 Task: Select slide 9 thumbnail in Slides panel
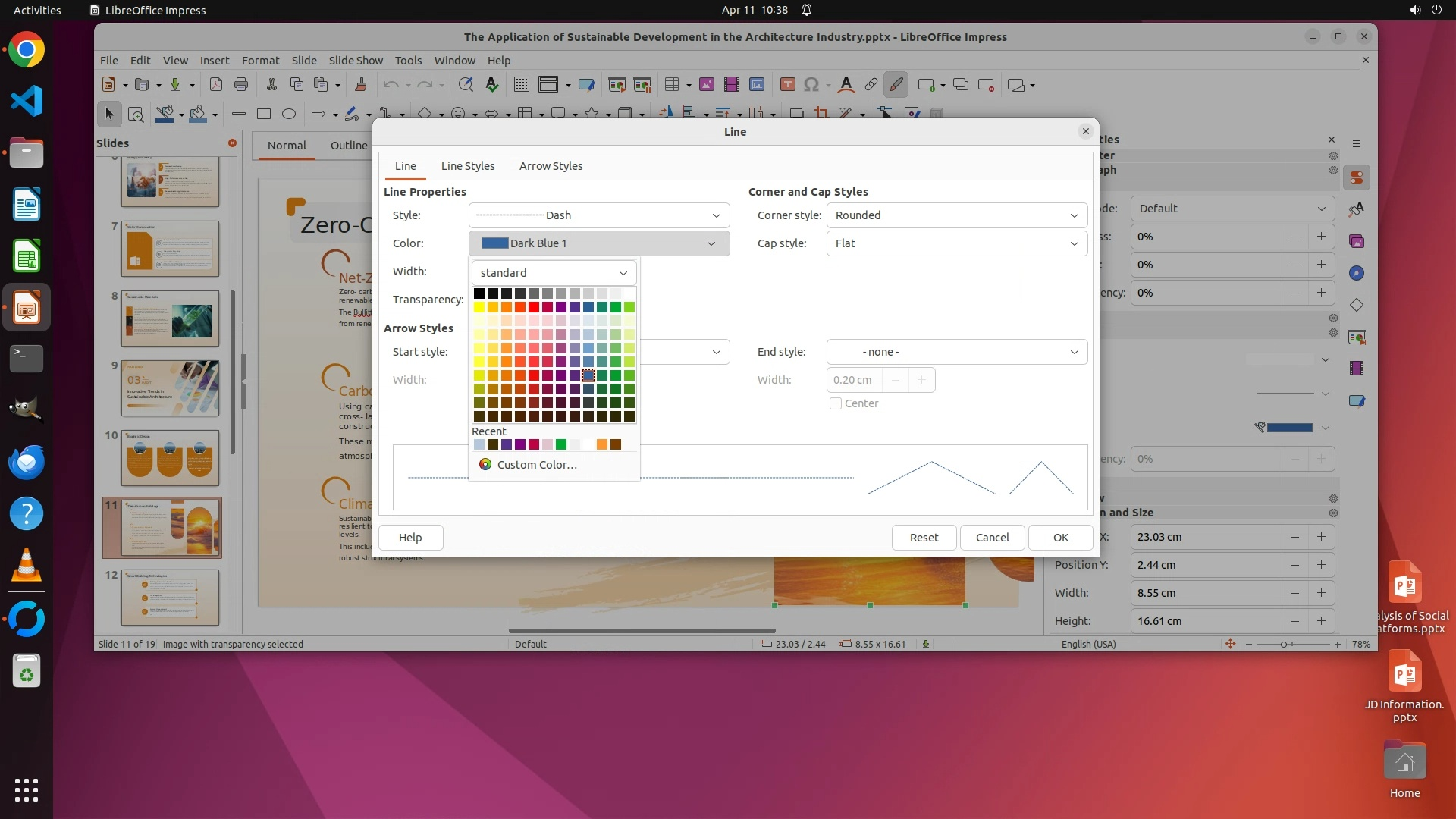pyautogui.click(x=170, y=388)
